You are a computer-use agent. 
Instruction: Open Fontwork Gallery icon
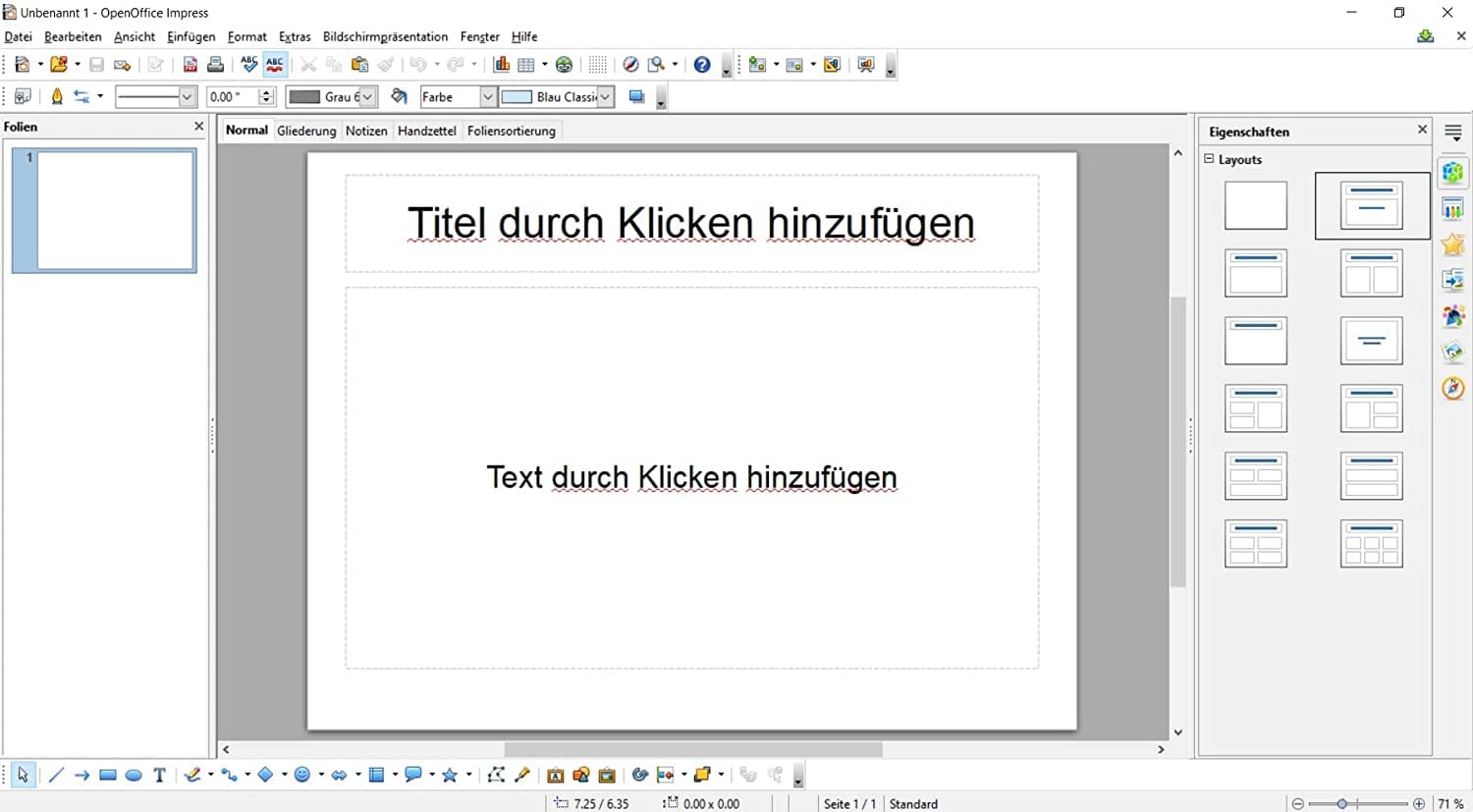coord(556,775)
